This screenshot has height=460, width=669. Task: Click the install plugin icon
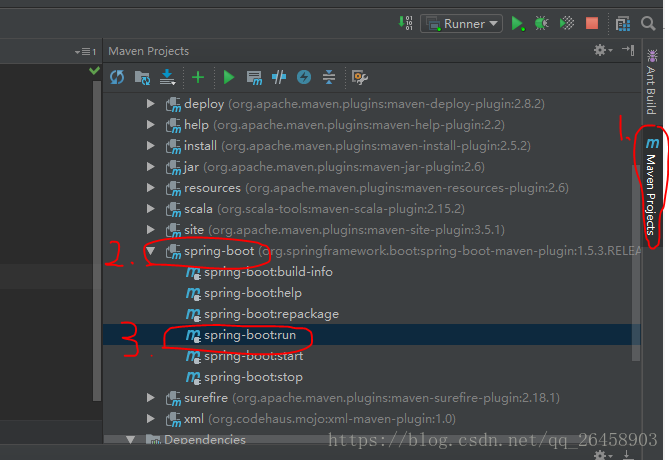[x=173, y=146]
